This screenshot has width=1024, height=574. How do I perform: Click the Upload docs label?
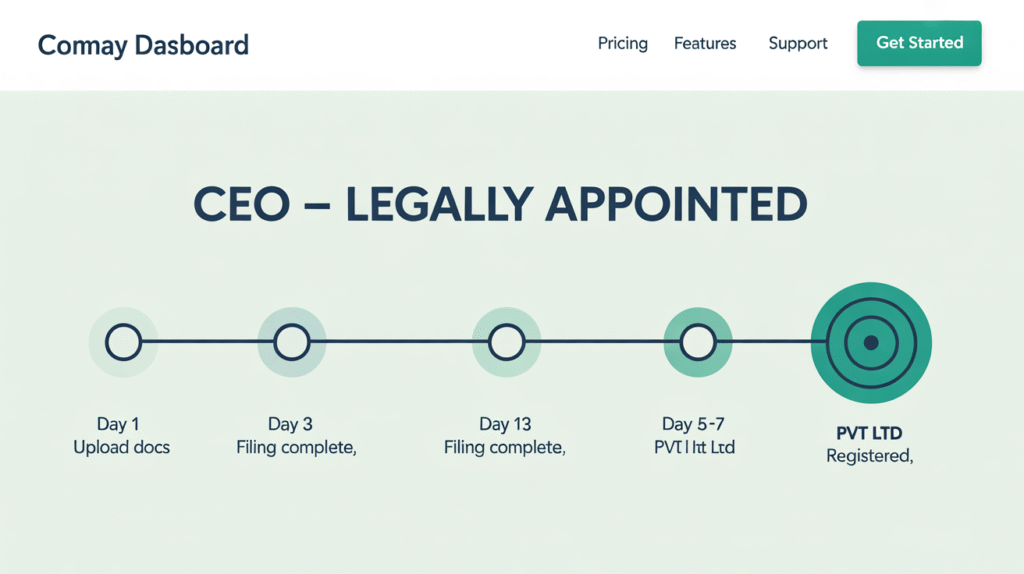click(x=121, y=447)
